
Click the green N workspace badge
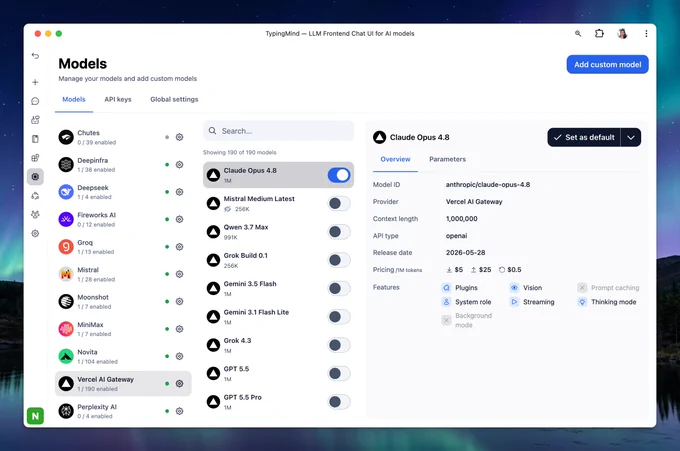tap(35, 416)
